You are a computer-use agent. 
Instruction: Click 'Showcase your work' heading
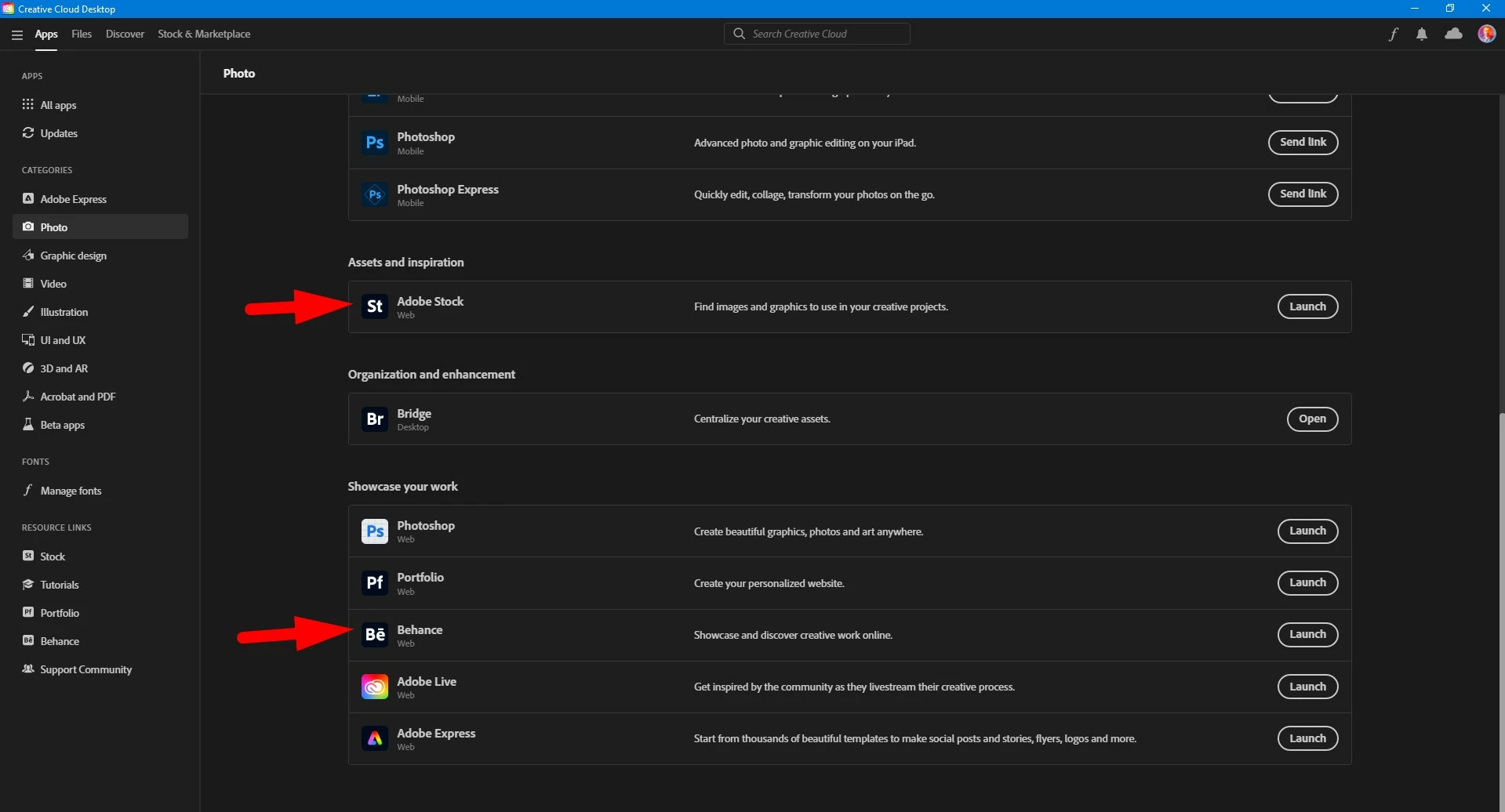click(x=402, y=486)
